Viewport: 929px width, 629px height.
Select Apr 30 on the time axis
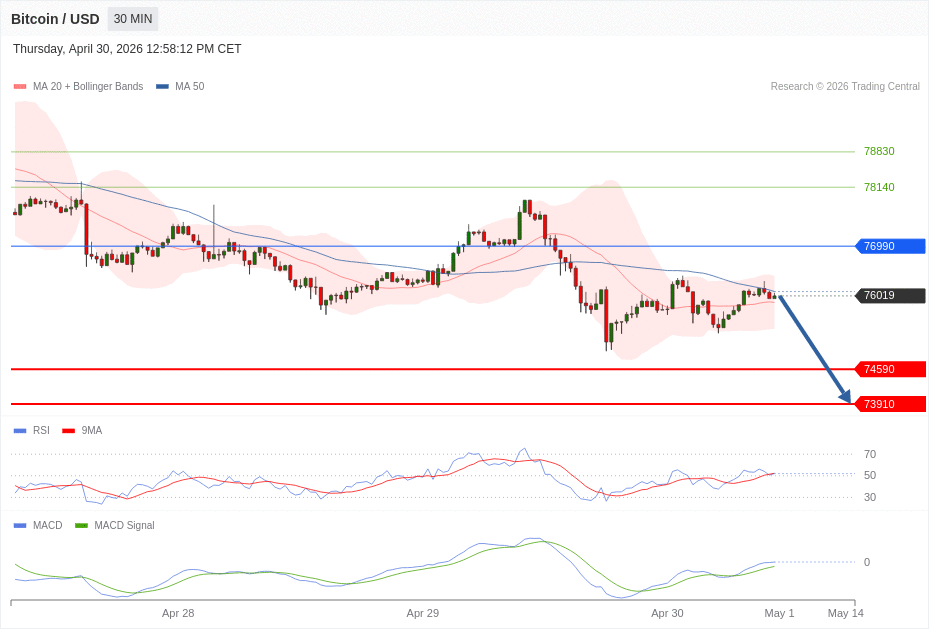667,613
